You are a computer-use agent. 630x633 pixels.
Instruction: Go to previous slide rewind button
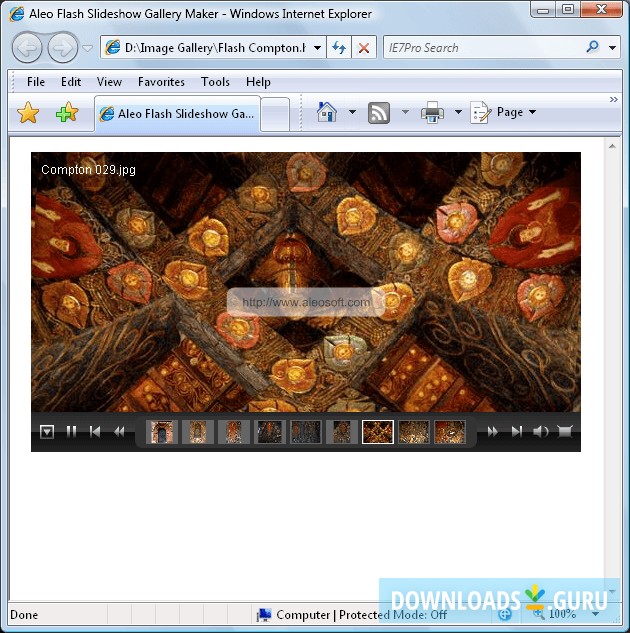click(119, 432)
